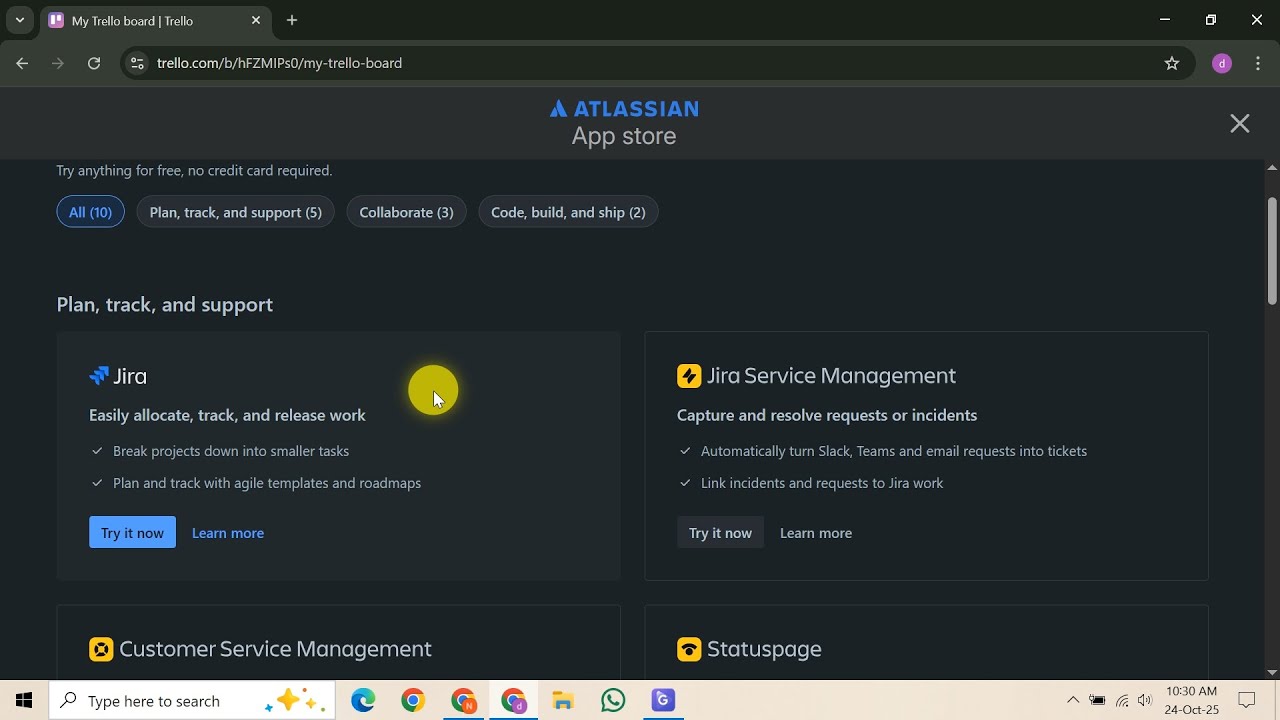The width and height of the screenshot is (1280, 720).
Task: Open the Chrome profile avatar
Action: click(x=1221, y=63)
